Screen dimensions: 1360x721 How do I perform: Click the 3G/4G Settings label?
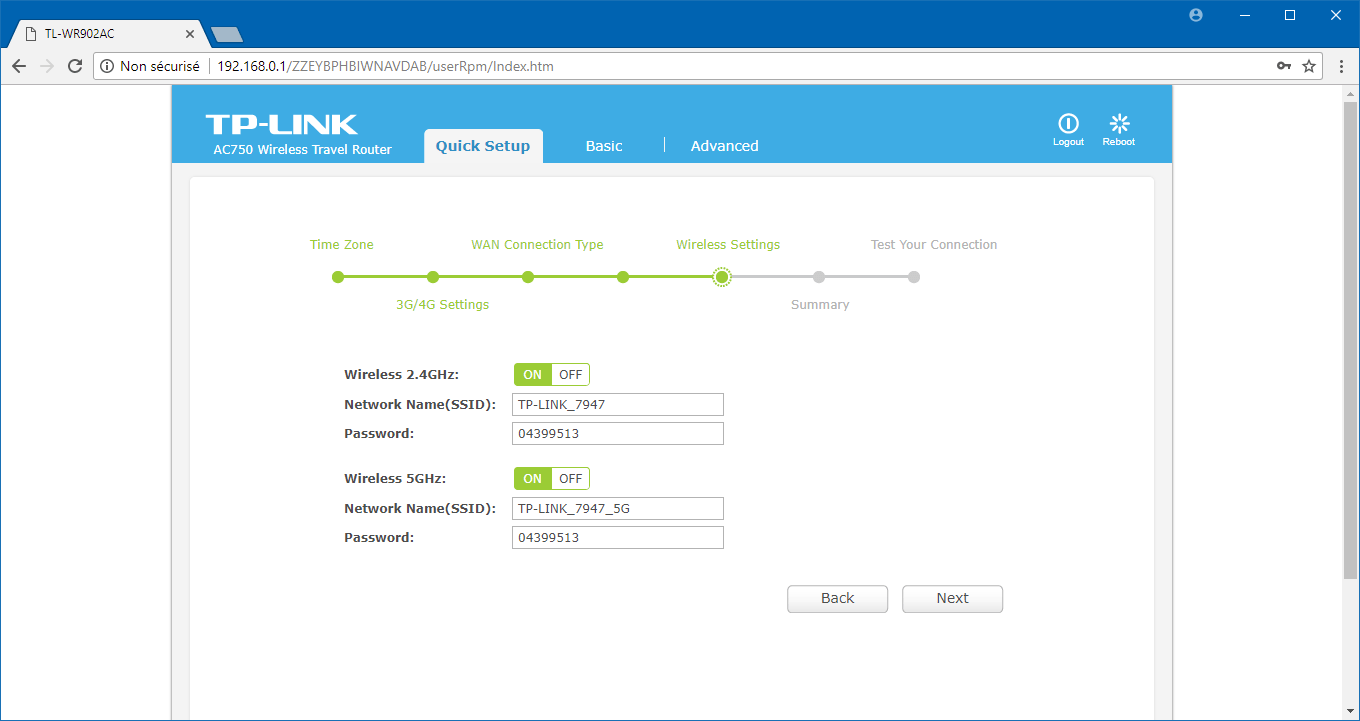point(443,304)
